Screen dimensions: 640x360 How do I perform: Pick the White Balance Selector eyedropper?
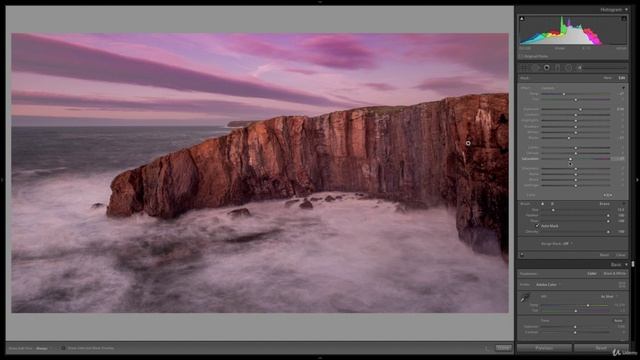[525, 299]
